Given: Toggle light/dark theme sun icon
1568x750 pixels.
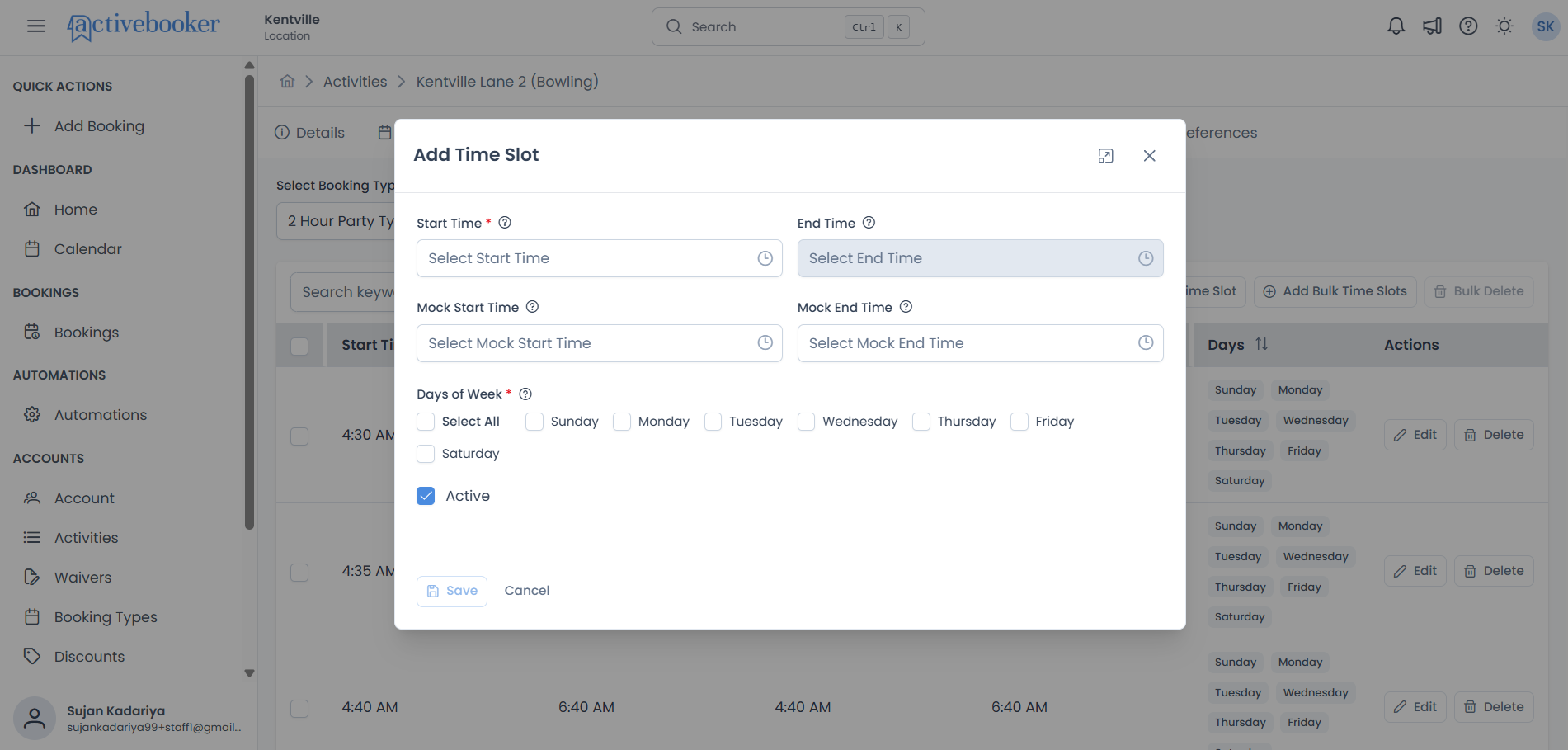Looking at the screenshot, I should (x=1504, y=26).
